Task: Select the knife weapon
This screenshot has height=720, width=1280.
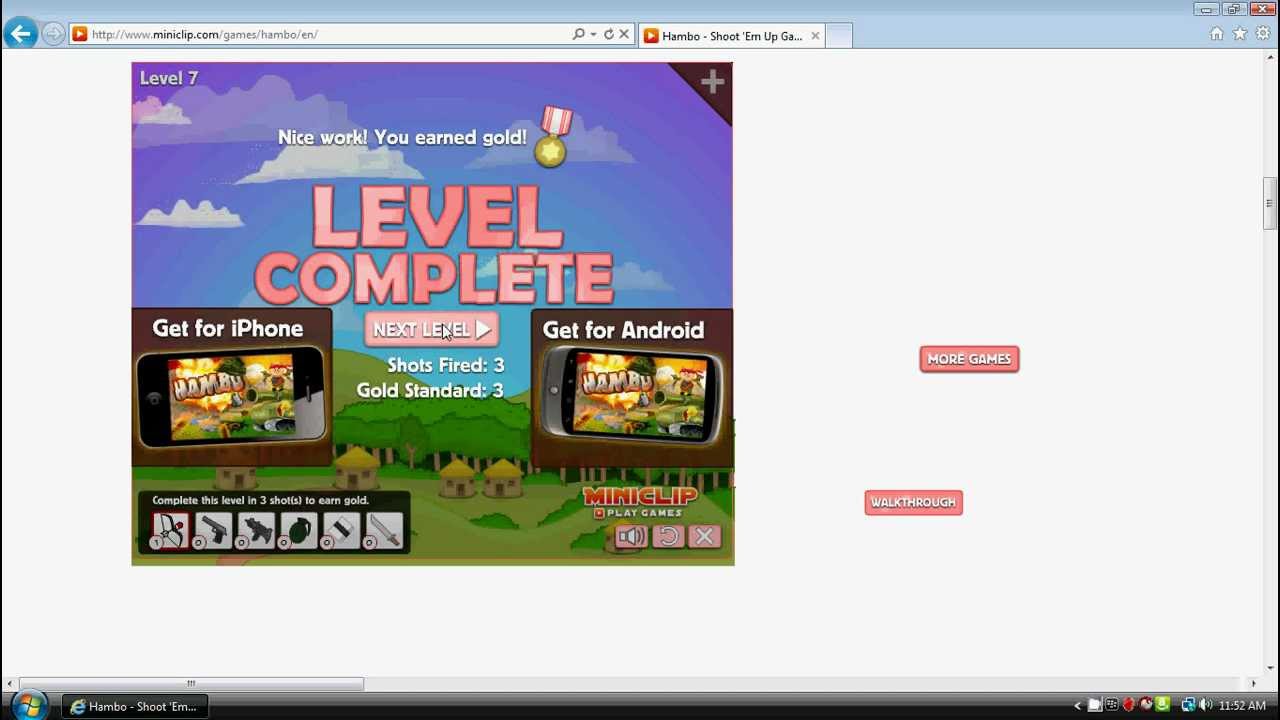Action: tap(384, 530)
